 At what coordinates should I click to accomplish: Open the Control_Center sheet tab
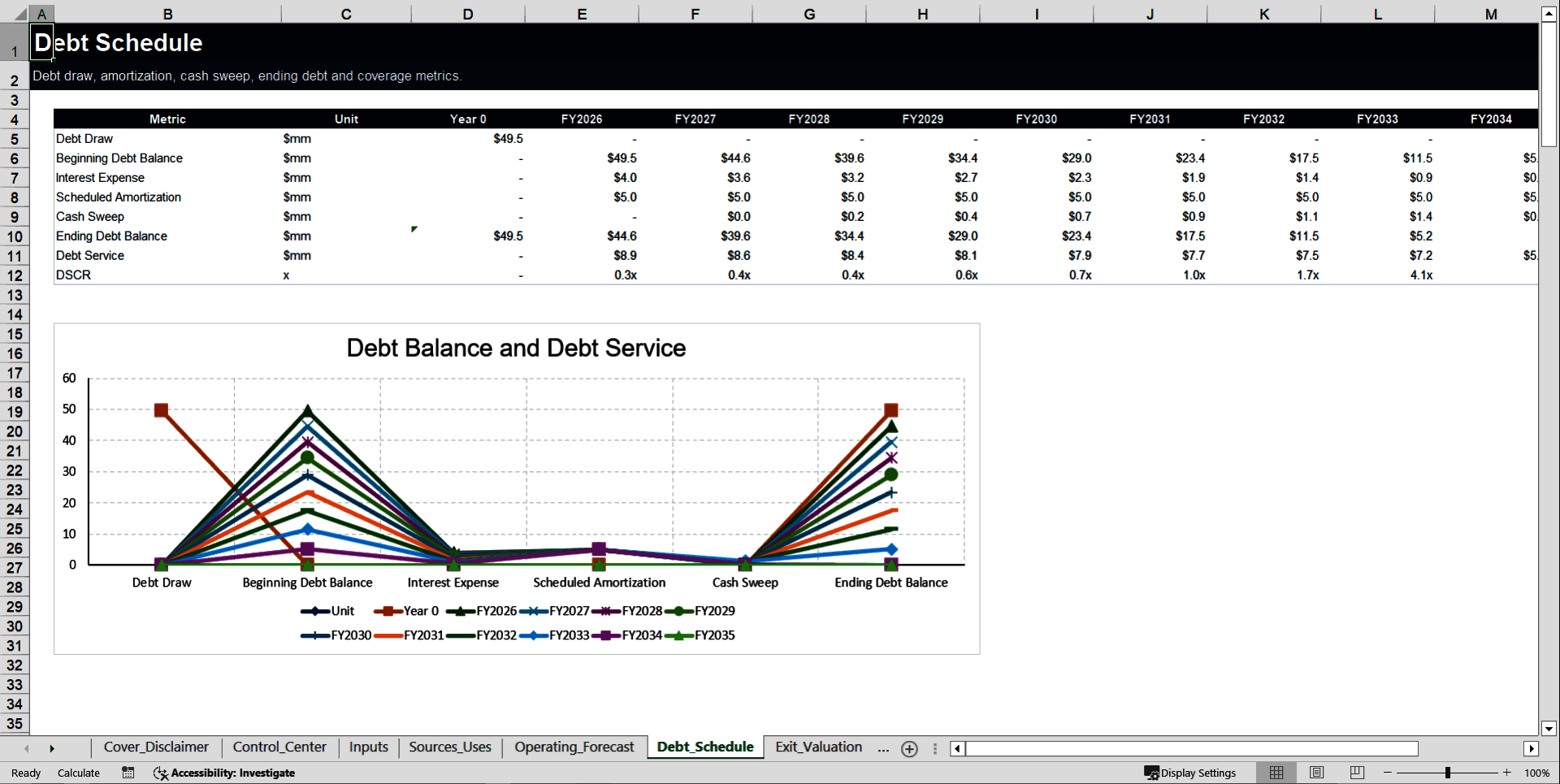coord(279,747)
